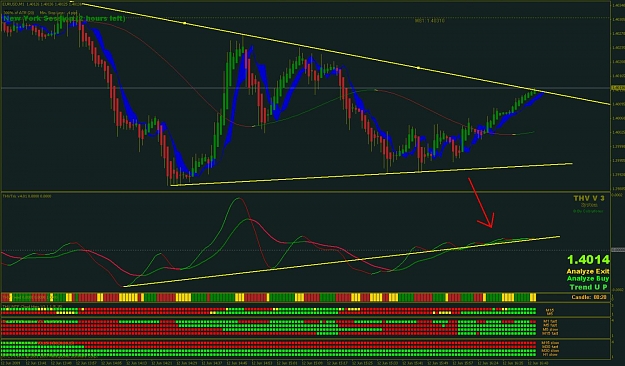Click the M15 slow row label

(550, 343)
